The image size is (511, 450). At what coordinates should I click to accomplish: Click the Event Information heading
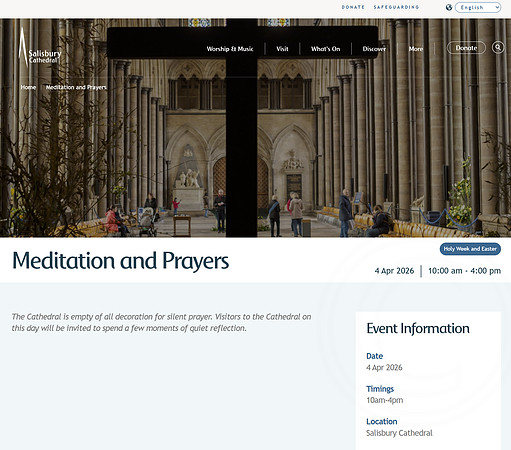418,329
